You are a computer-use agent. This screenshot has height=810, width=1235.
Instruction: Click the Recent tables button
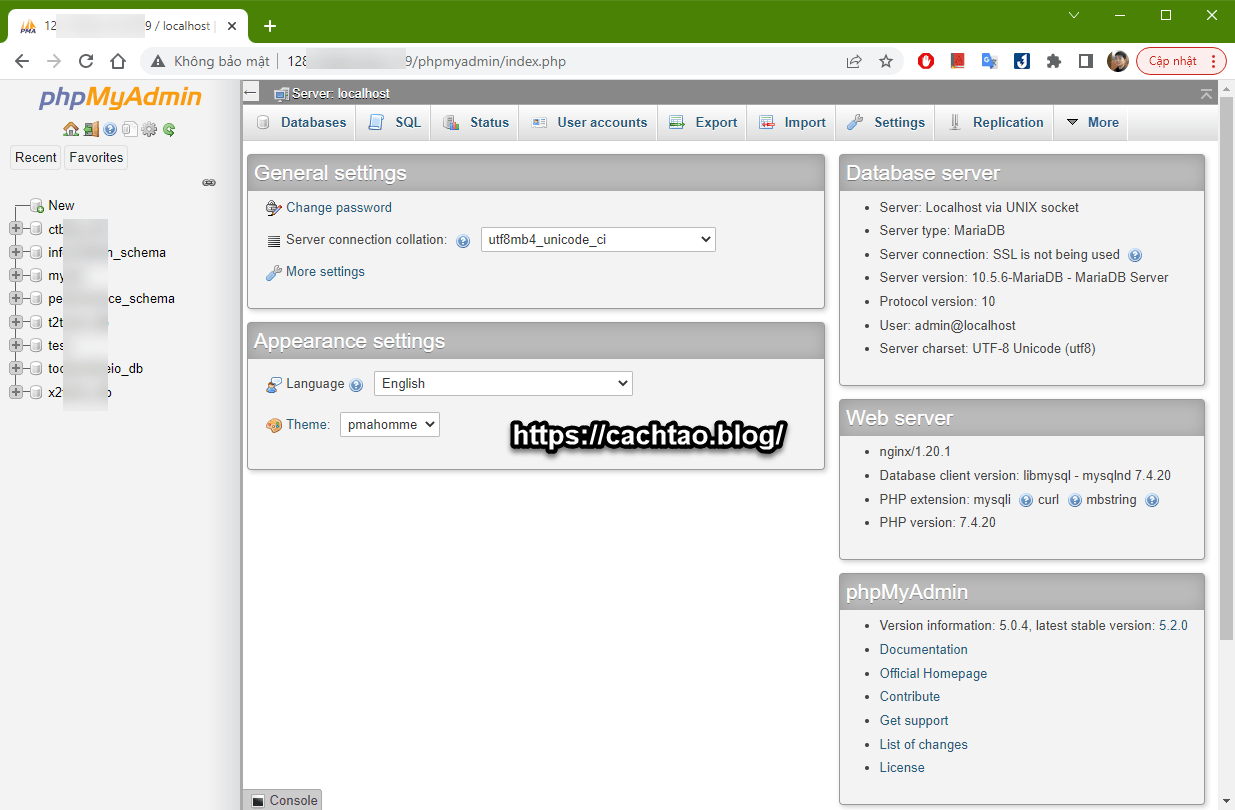coord(36,158)
